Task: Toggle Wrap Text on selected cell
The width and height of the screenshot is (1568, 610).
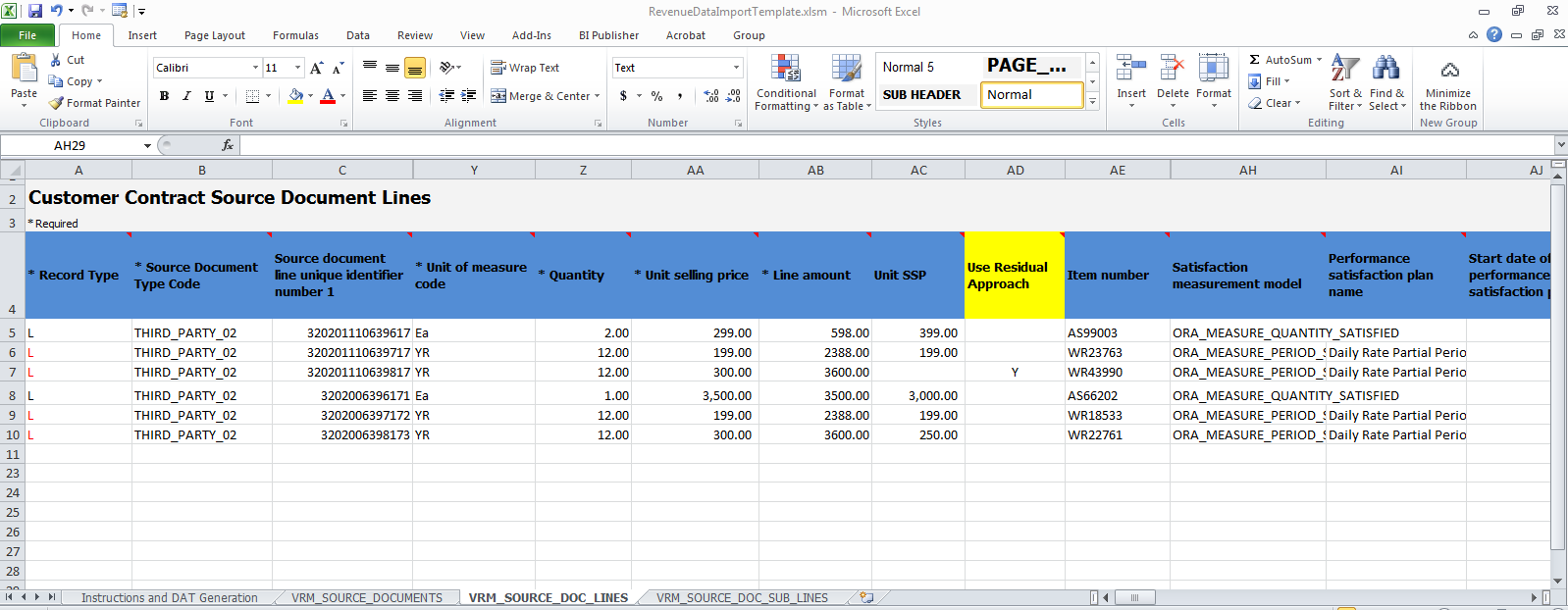Action: pyautogui.click(x=525, y=68)
